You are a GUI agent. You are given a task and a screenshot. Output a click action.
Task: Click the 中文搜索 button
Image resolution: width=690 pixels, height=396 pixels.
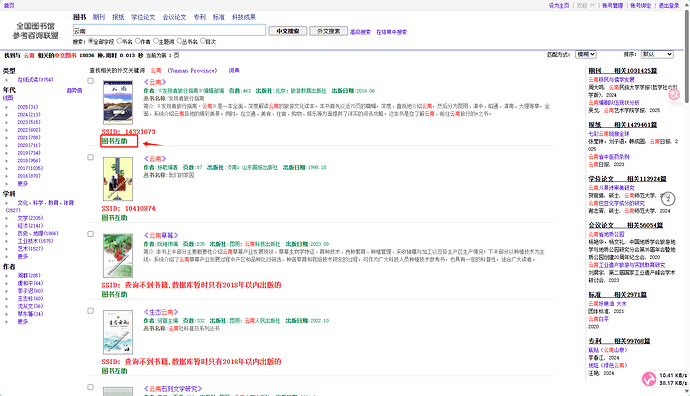pos(288,31)
